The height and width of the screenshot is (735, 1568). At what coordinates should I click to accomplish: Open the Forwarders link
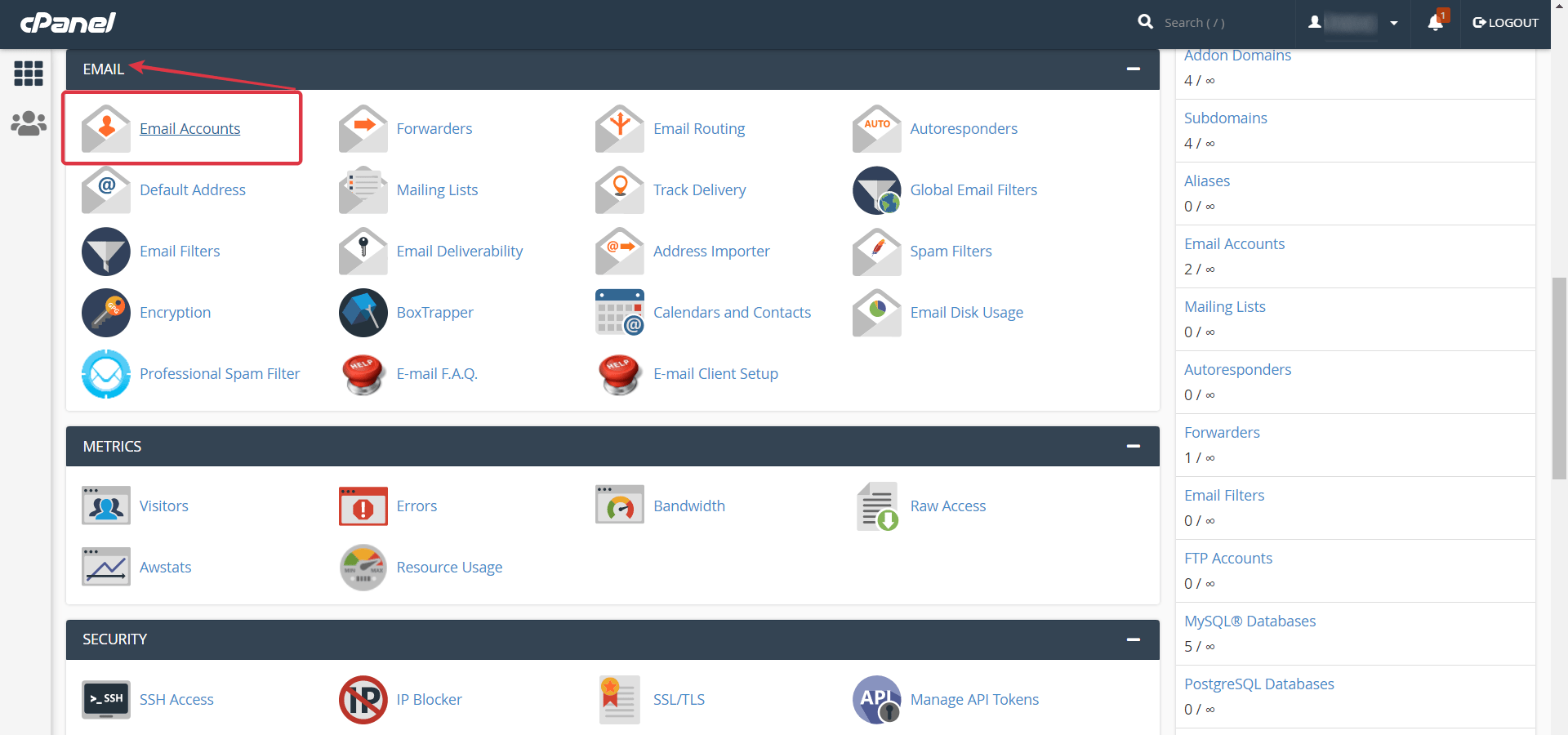pos(434,129)
